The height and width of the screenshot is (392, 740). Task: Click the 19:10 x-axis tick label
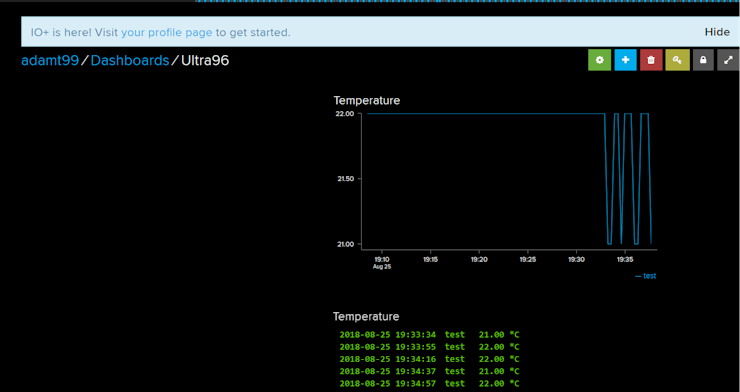click(x=382, y=259)
